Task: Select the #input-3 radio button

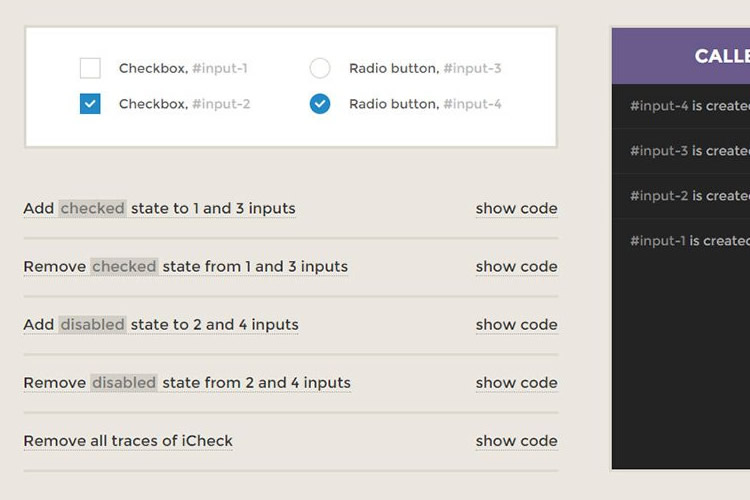Action: click(320, 68)
